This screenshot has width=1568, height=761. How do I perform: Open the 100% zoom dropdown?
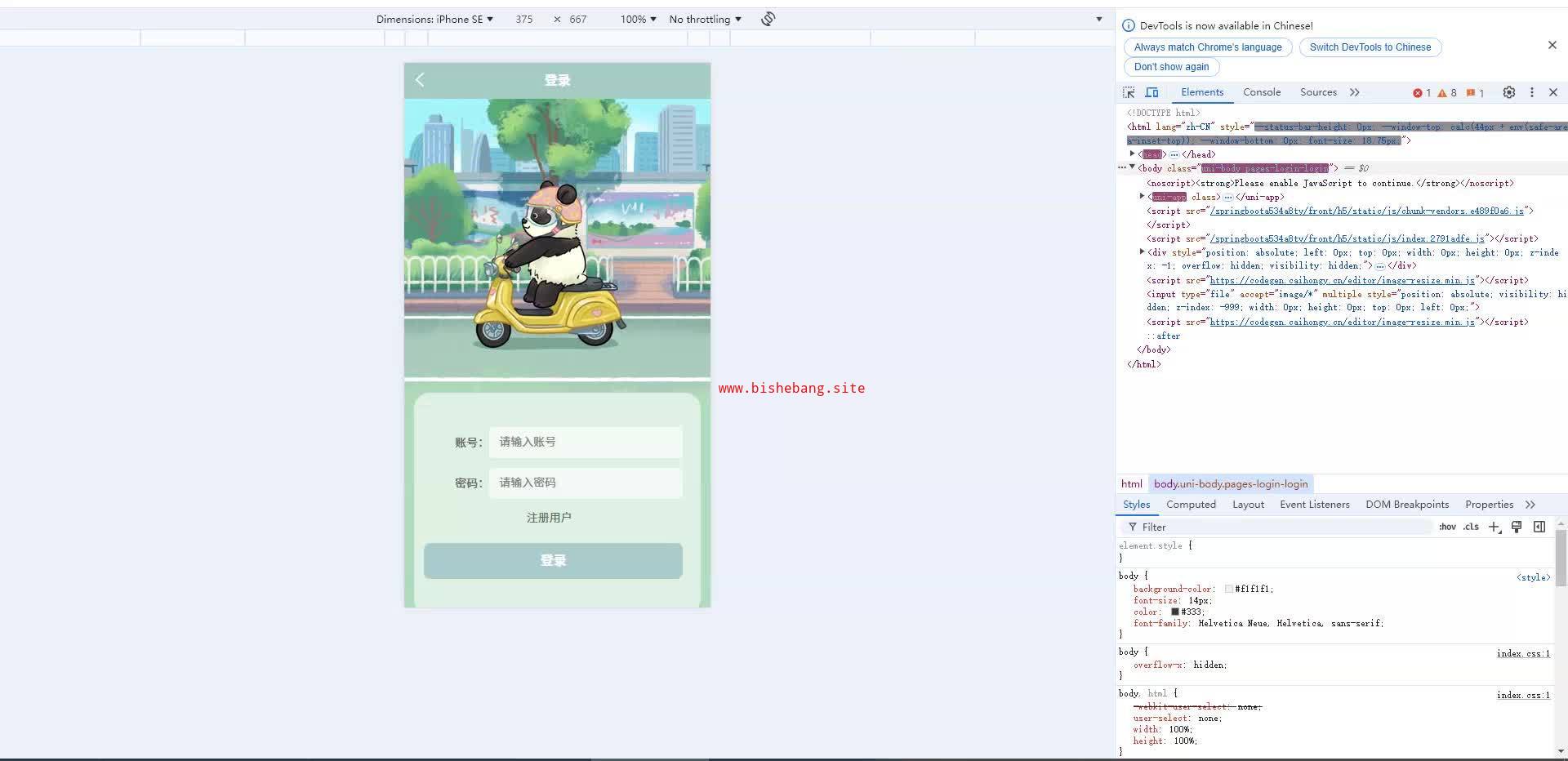(638, 19)
